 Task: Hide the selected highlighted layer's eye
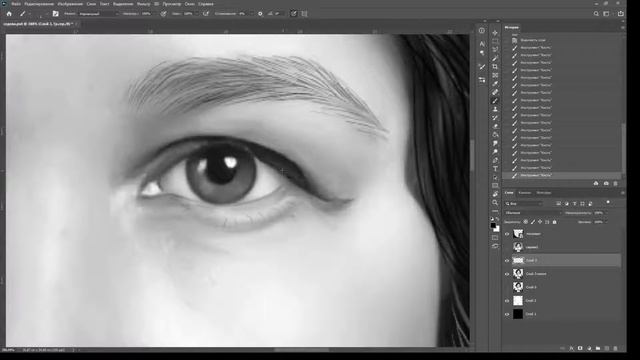click(507, 260)
